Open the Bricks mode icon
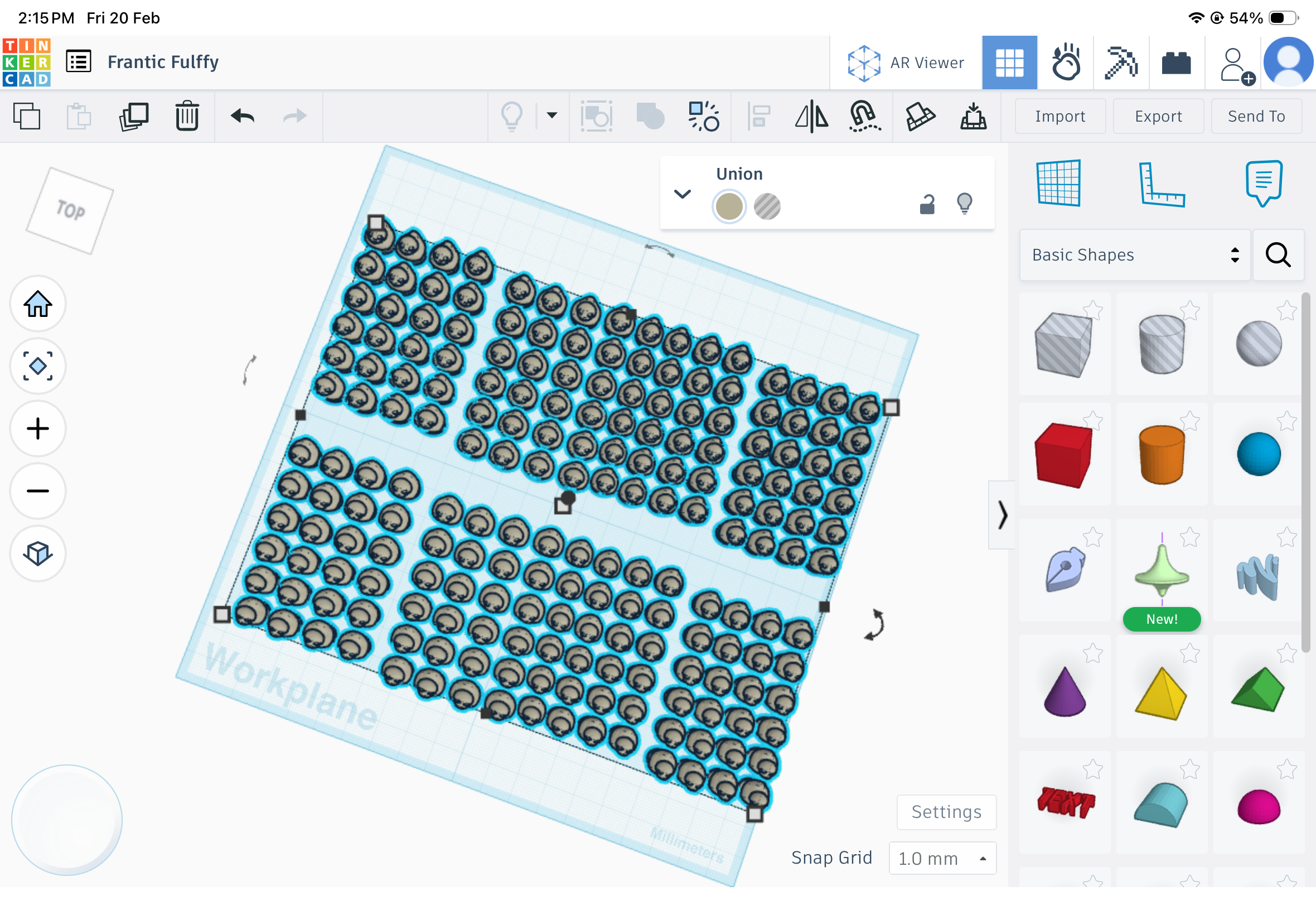 [x=1176, y=62]
